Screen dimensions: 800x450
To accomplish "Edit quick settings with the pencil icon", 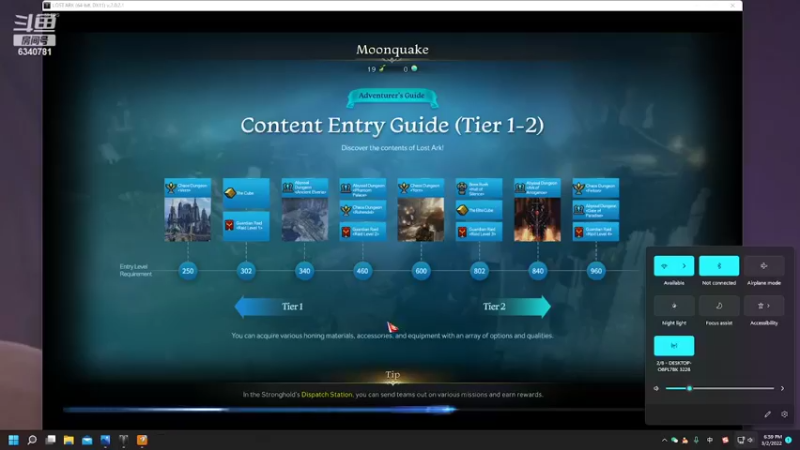I will coord(767,414).
